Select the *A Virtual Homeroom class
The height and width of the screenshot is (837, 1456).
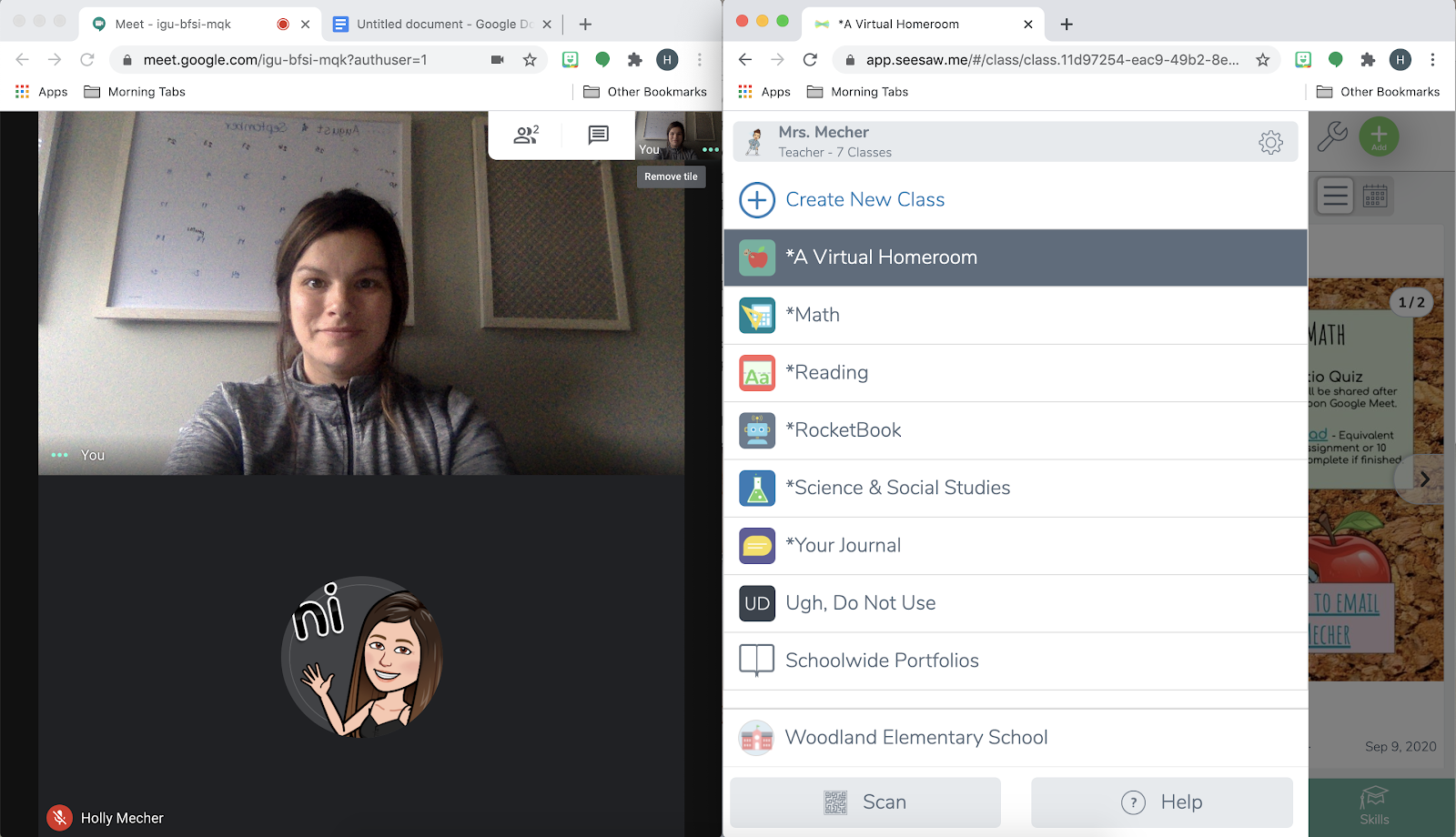coord(1016,257)
